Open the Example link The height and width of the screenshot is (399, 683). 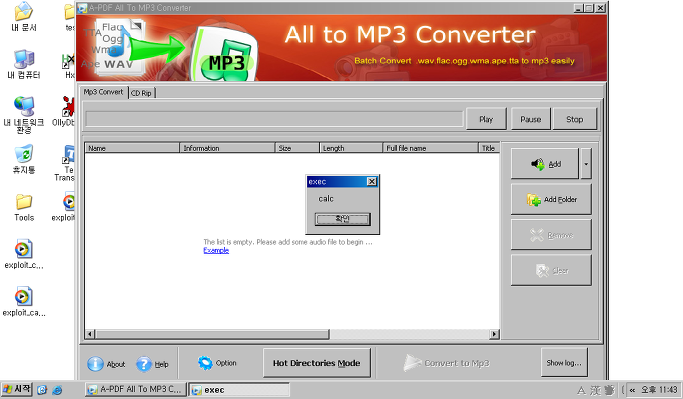216,250
